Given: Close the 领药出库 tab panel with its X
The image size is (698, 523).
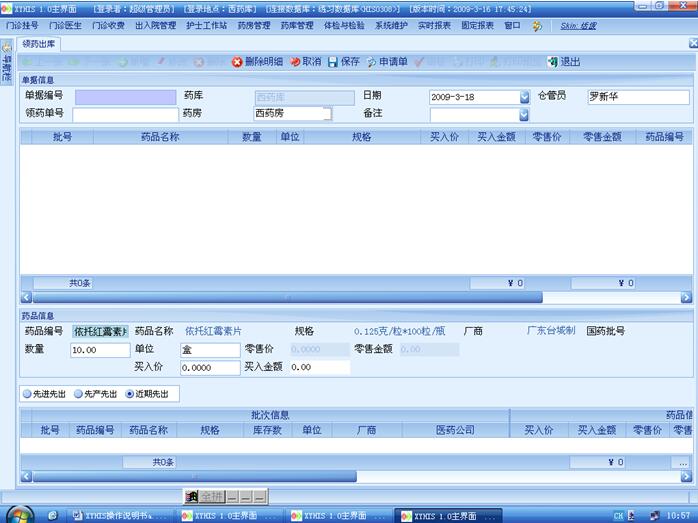Looking at the screenshot, I should click(693, 43).
